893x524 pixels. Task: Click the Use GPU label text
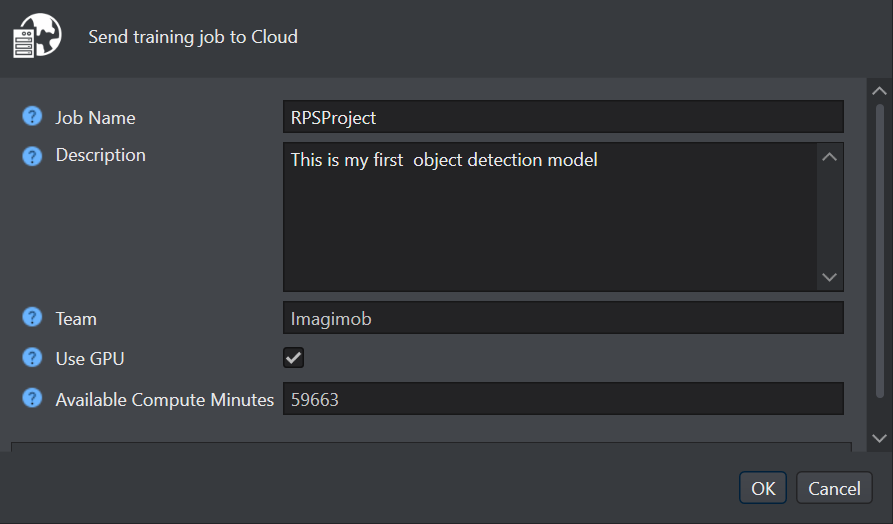(x=90, y=359)
